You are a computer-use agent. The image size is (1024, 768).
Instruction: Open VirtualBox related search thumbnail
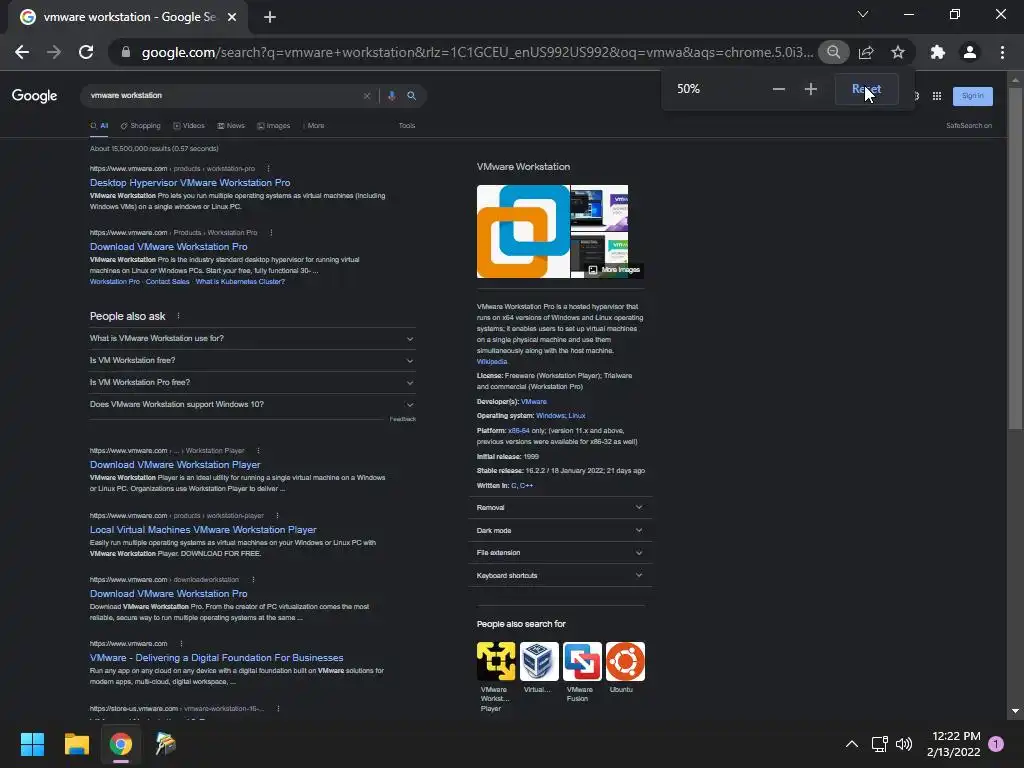point(539,661)
